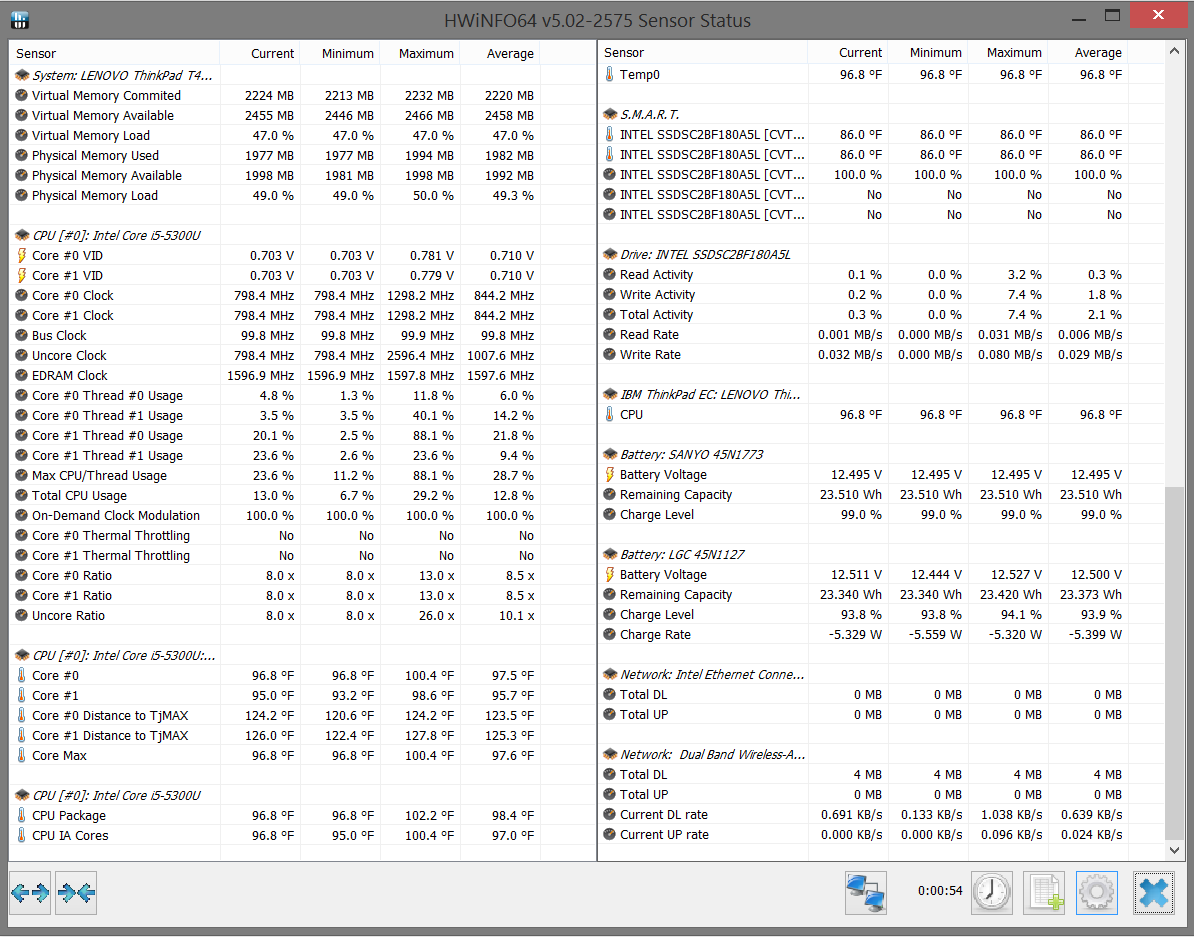Click the Current DL rate gauge icon
1194x937 pixels.
(x=609, y=814)
